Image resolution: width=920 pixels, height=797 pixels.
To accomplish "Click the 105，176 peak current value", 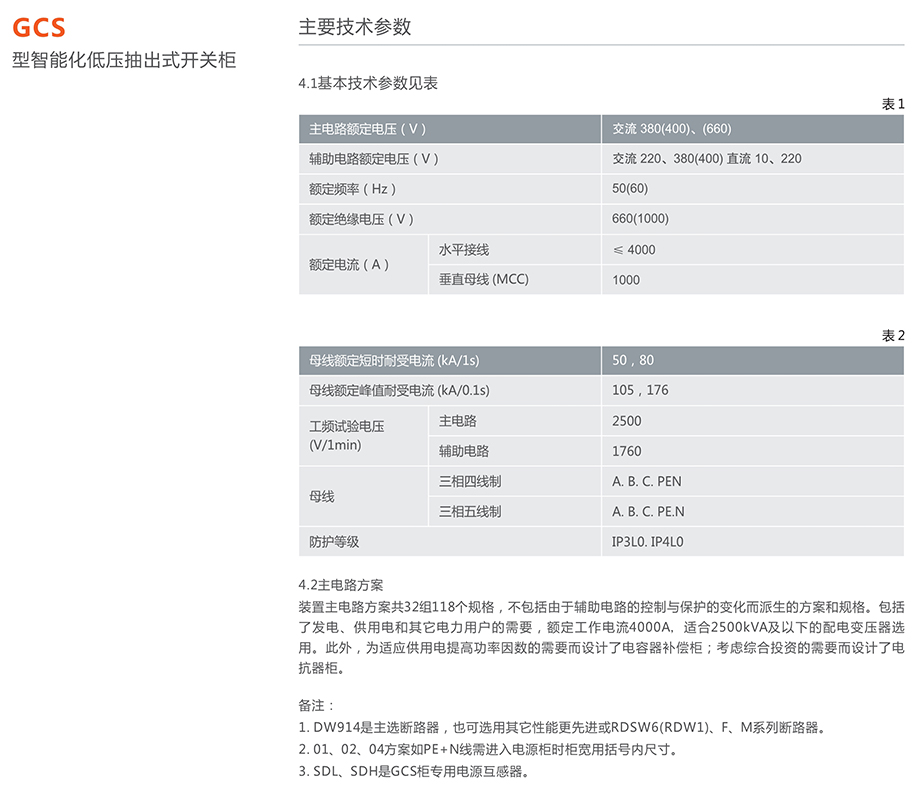I will click(640, 390).
